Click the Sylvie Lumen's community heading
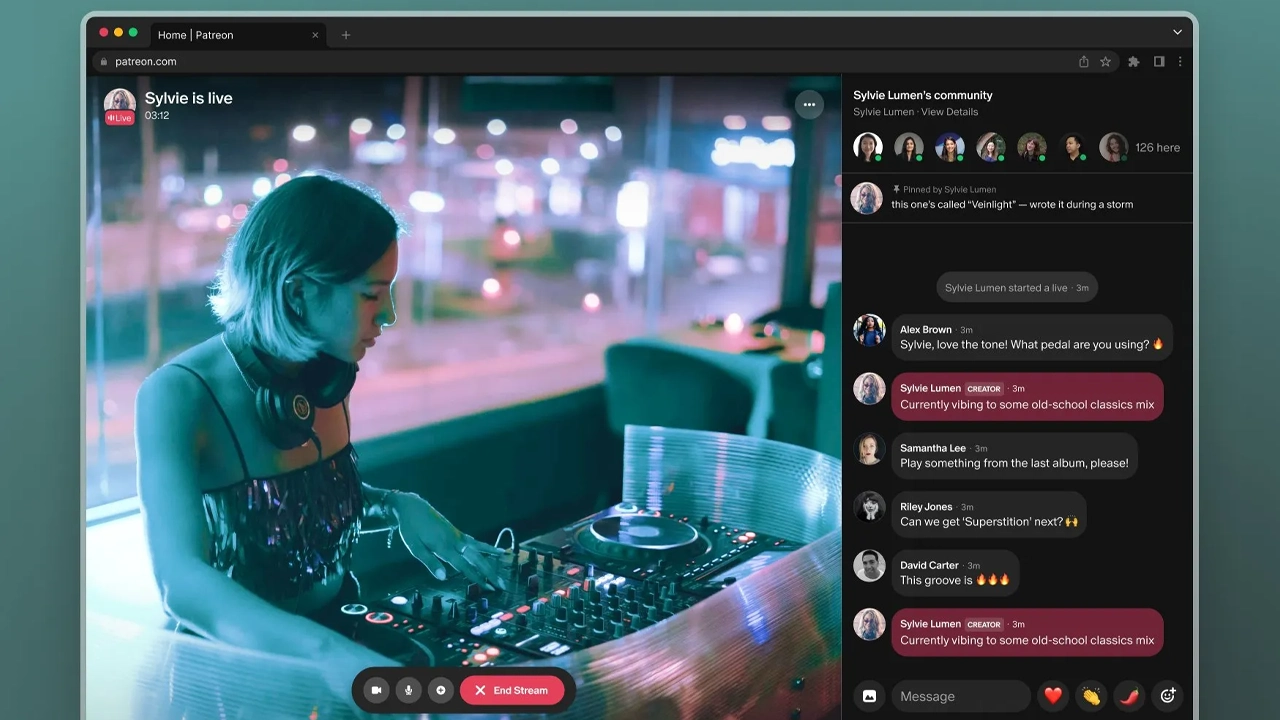This screenshot has height=720, width=1280. [923, 95]
